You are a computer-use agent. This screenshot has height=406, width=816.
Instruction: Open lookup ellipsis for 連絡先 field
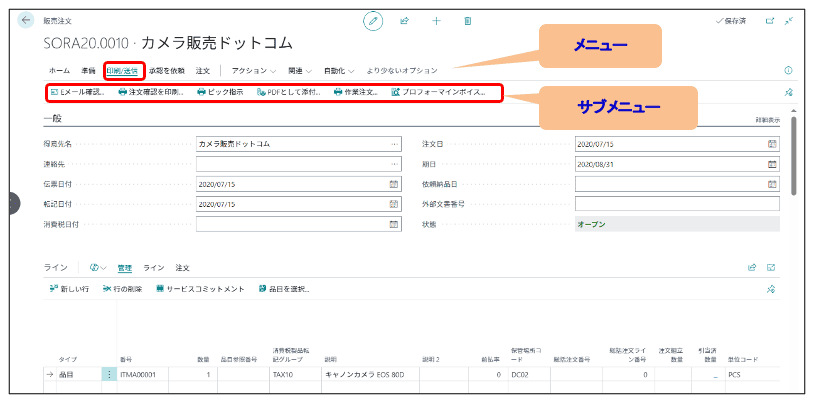click(394, 164)
